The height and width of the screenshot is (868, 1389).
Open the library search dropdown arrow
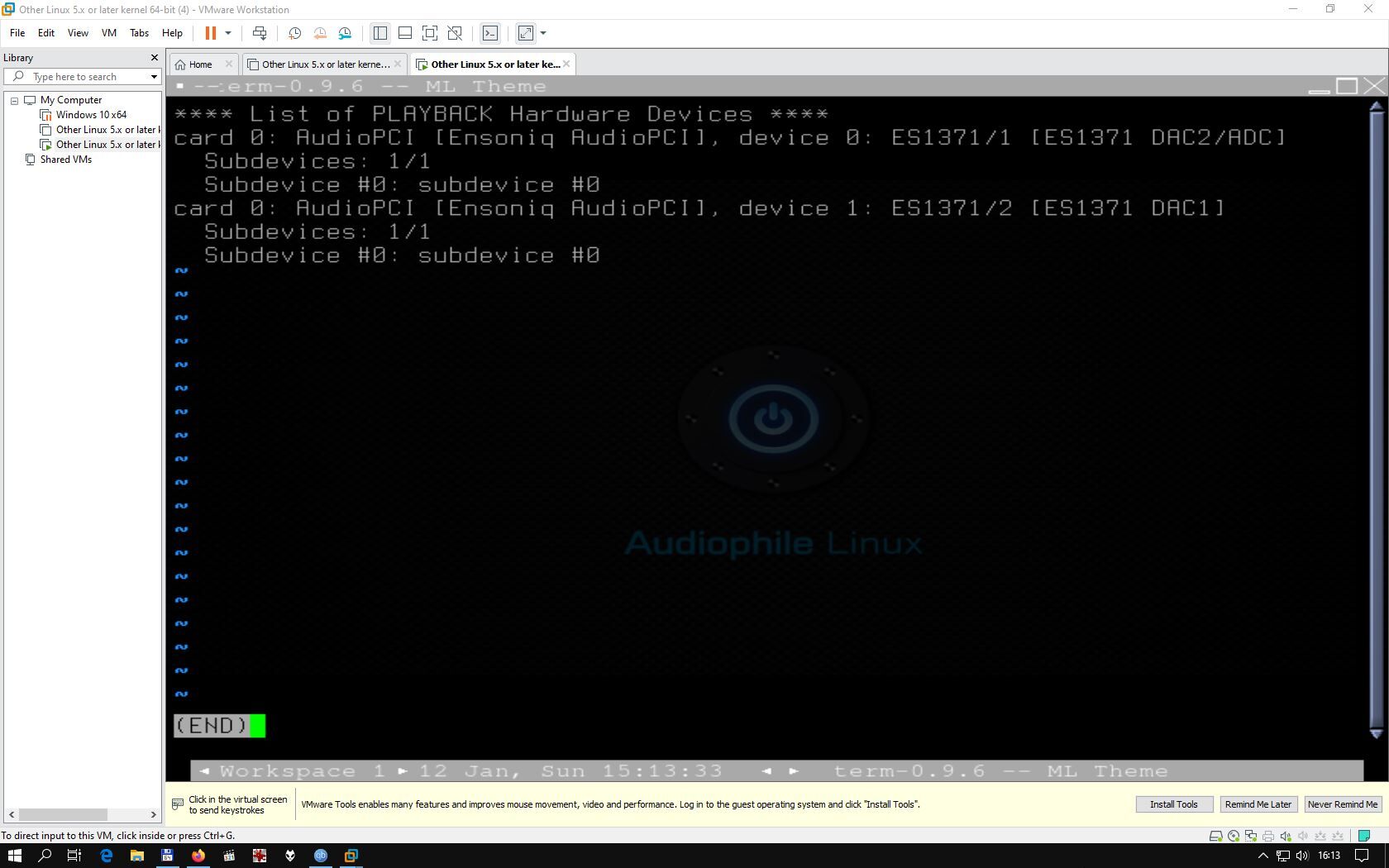(x=154, y=77)
